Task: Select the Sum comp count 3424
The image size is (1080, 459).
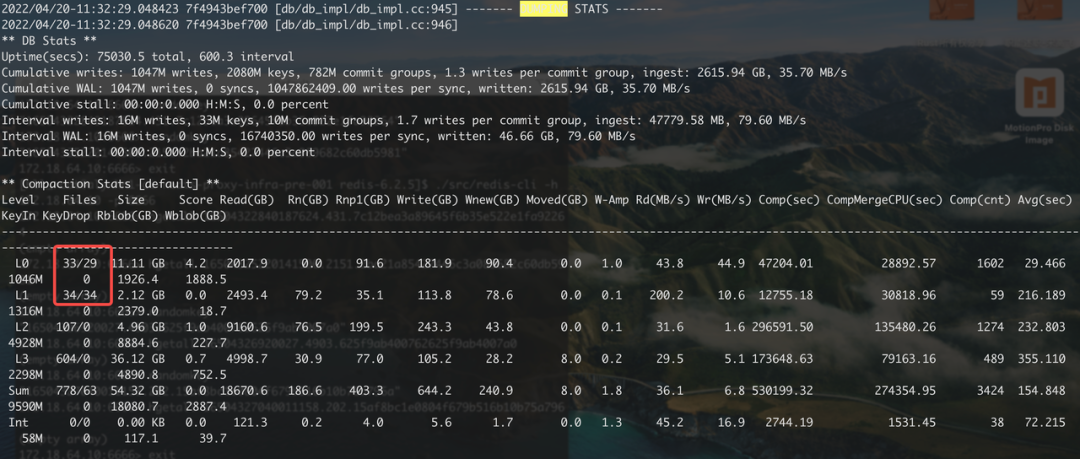Action: [x=990, y=390]
